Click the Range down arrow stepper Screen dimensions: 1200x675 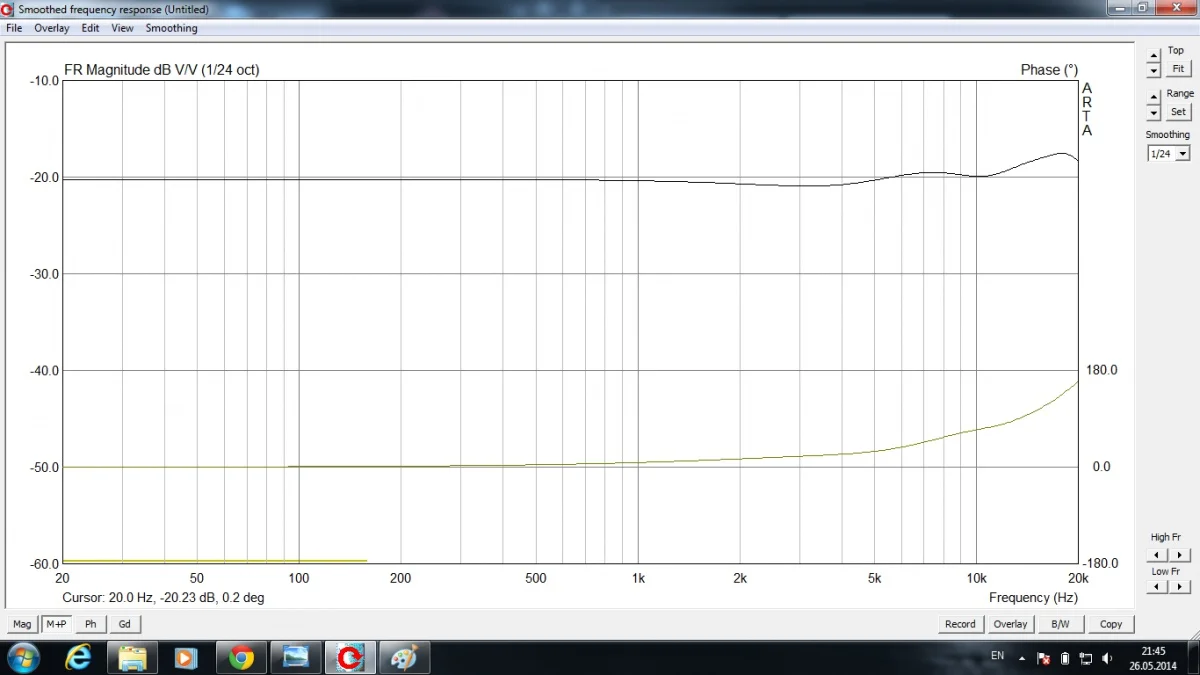tap(1154, 113)
